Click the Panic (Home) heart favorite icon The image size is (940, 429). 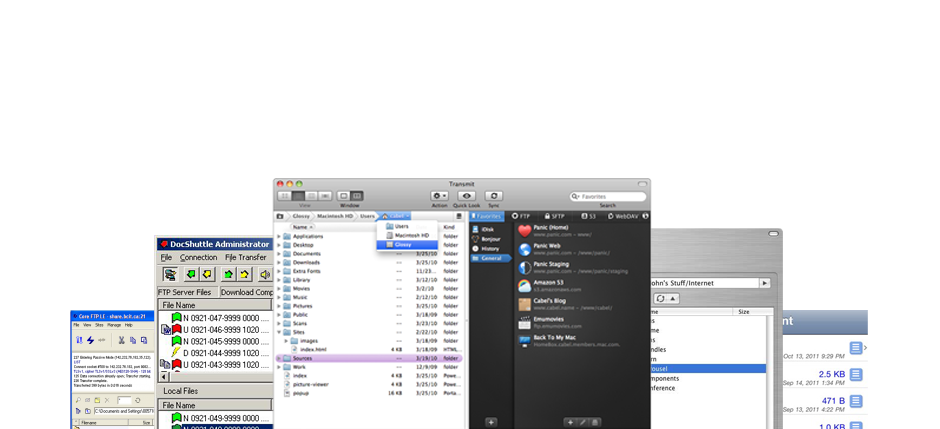tap(524, 230)
